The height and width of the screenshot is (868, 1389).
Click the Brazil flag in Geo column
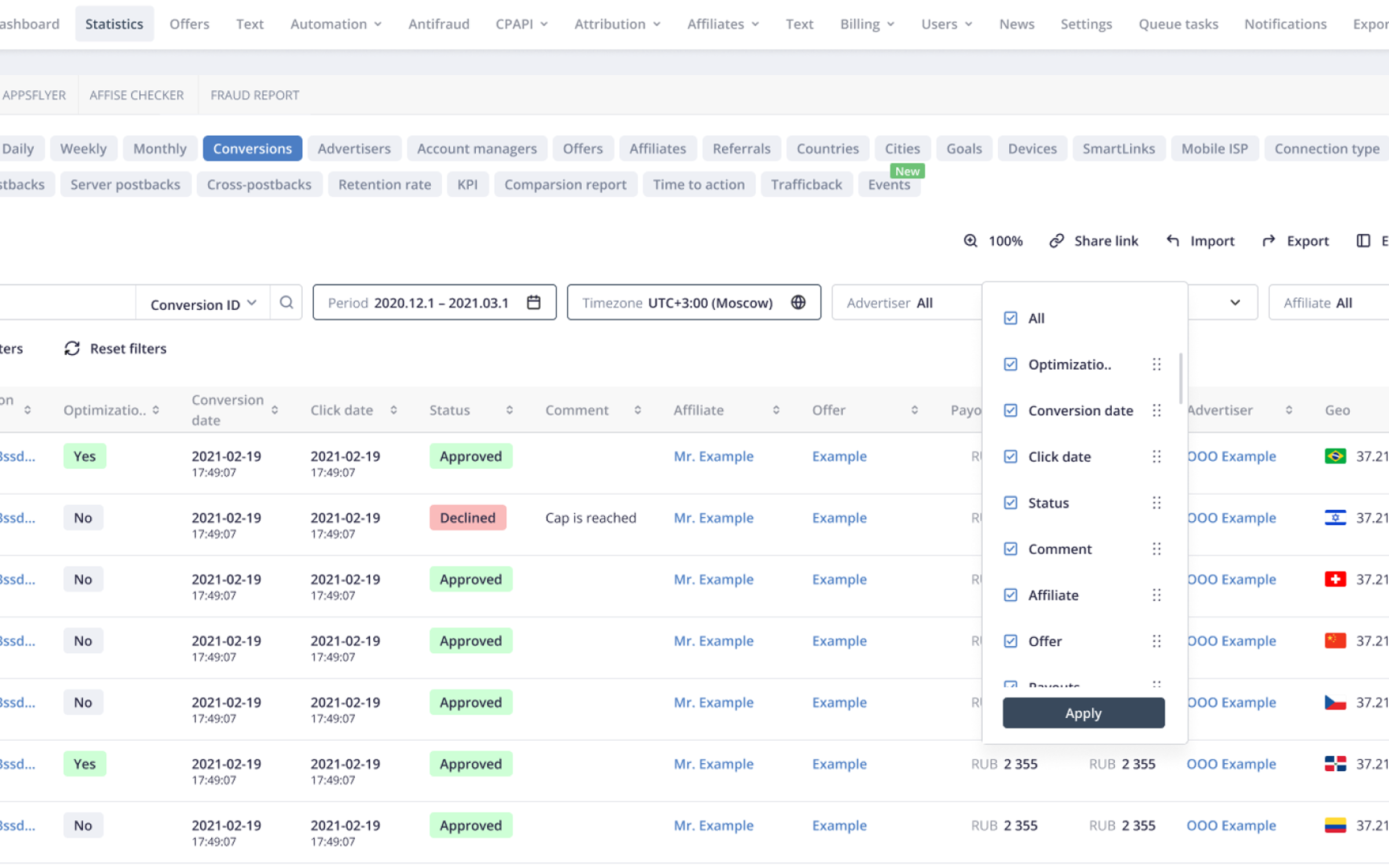pyautogui.click(x=1335, y=456)
